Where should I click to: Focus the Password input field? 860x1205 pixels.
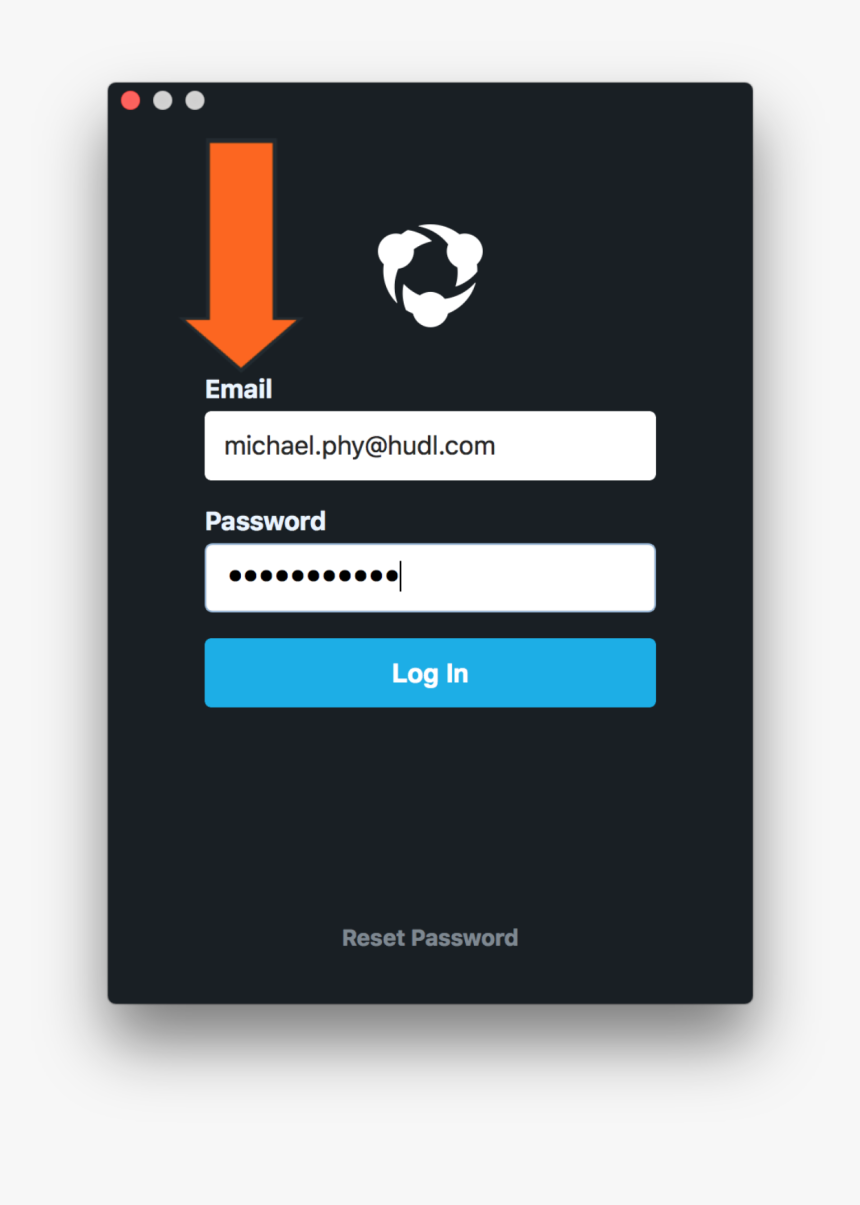pyautogui.click(x=430, y=578)
